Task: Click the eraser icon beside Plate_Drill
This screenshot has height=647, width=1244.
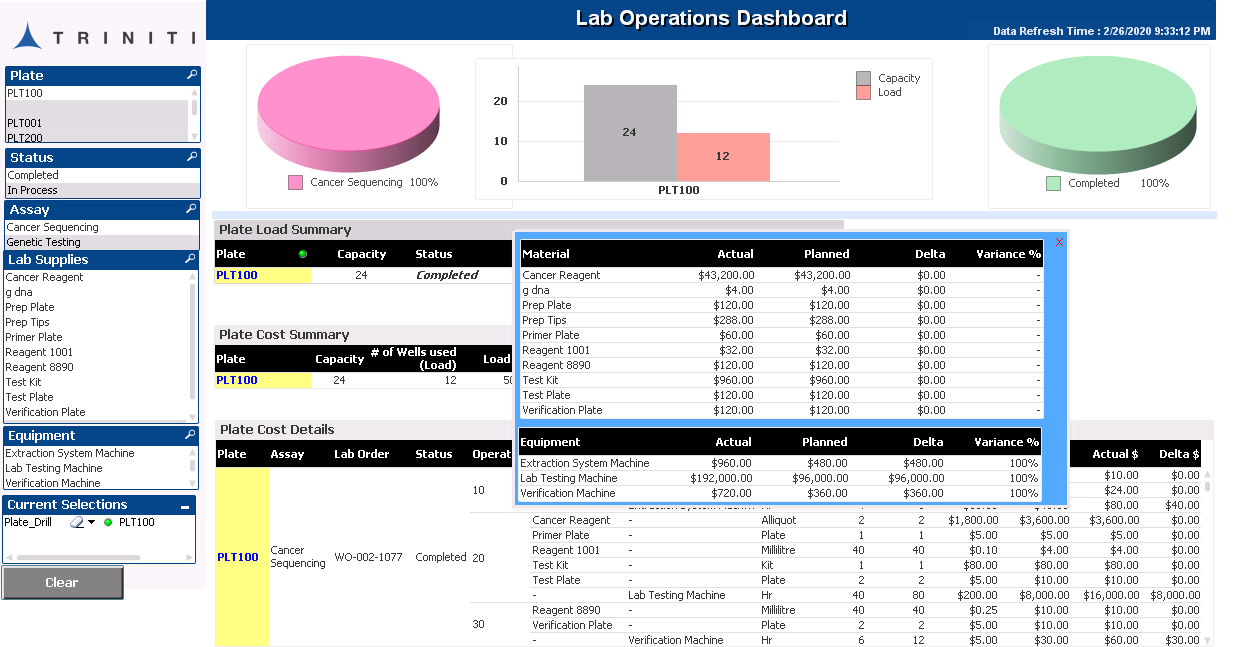Action: point(76,522)
